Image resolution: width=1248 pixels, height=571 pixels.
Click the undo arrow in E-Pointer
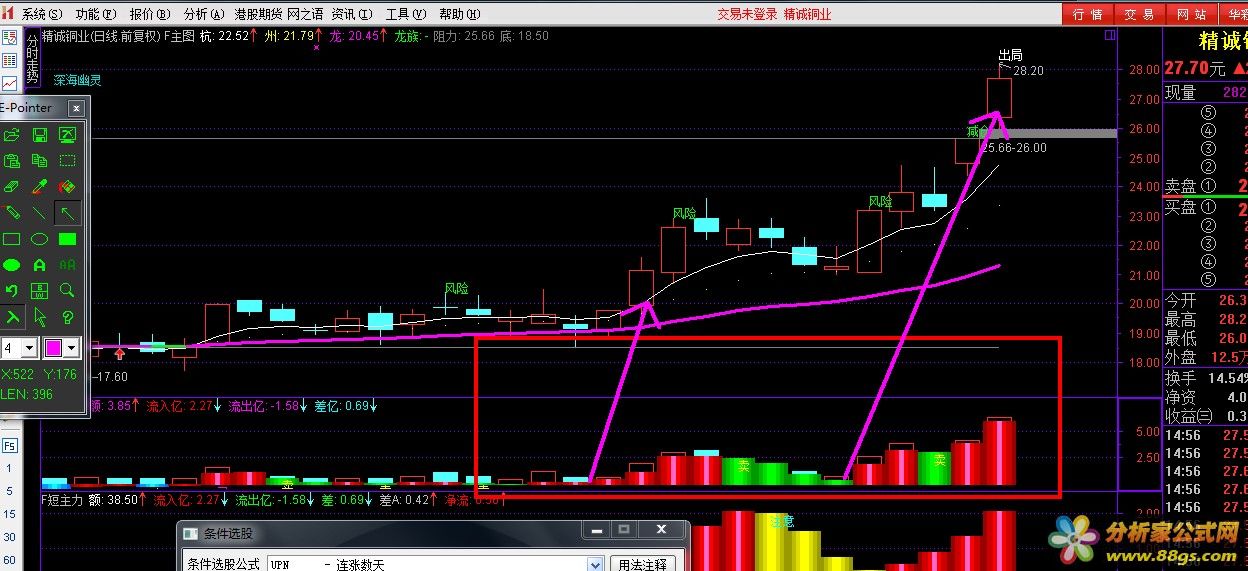(x=12, y=291)
